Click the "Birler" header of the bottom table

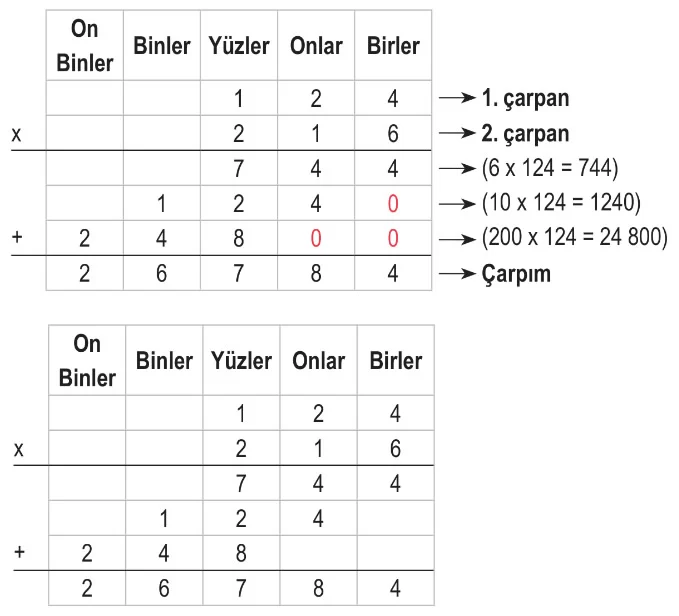pos(396,360)
